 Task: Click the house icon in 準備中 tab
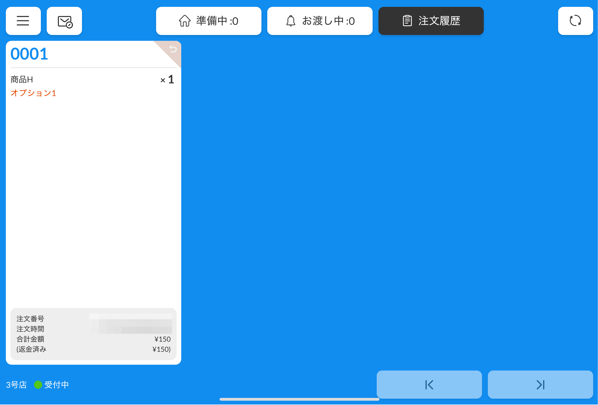pos(185,21)
